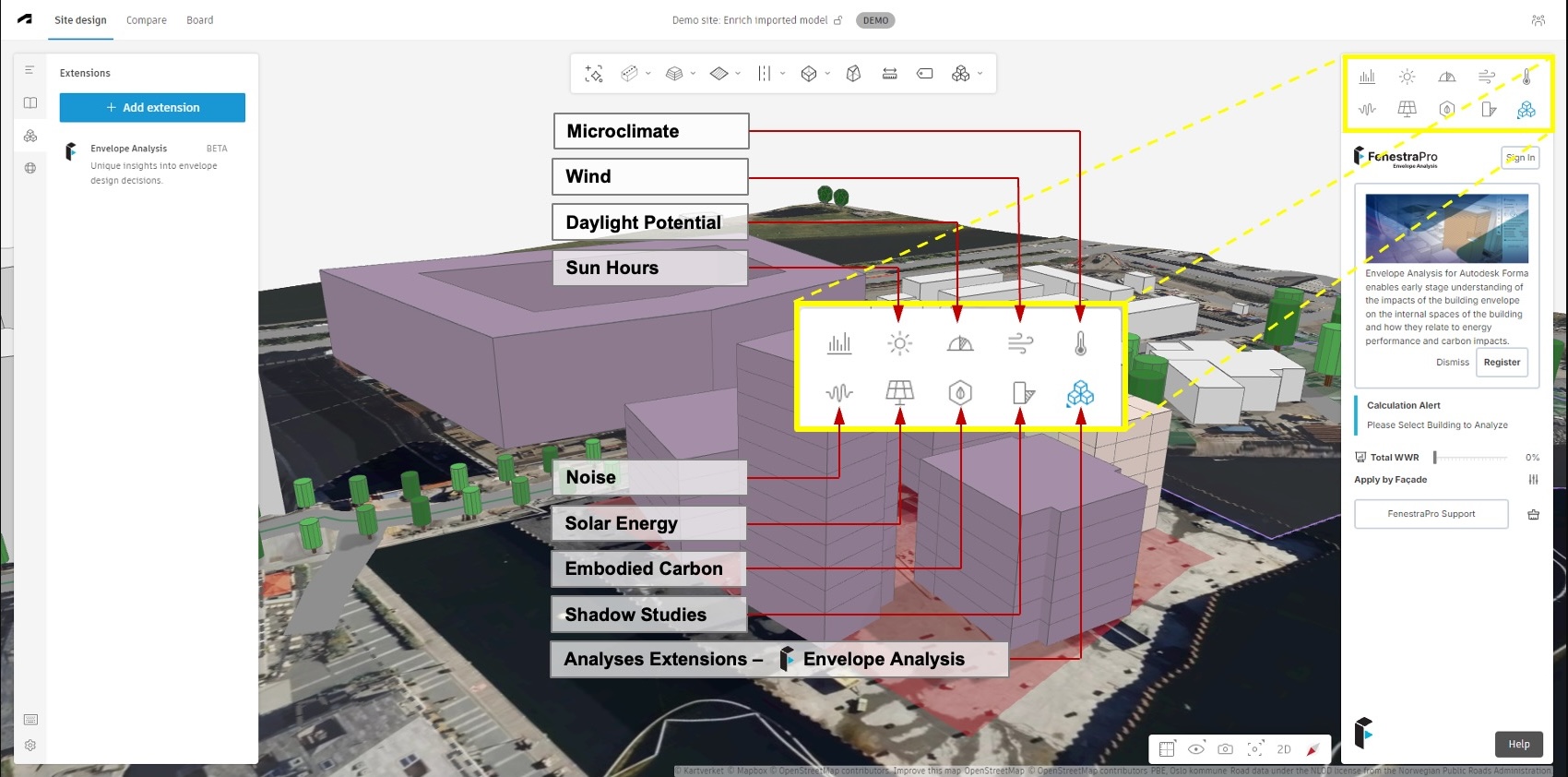Expand the dropdown next to the road lines tool
The image size is (1568, 777).
tap(783, 74)
